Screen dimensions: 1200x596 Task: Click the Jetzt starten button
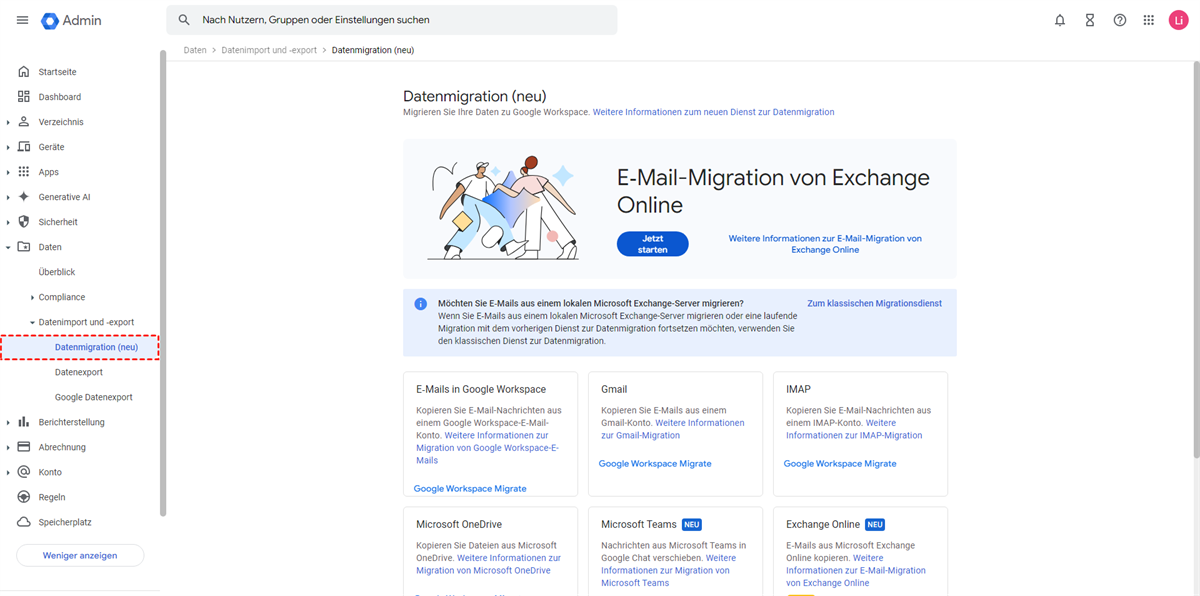coord(653,244)
